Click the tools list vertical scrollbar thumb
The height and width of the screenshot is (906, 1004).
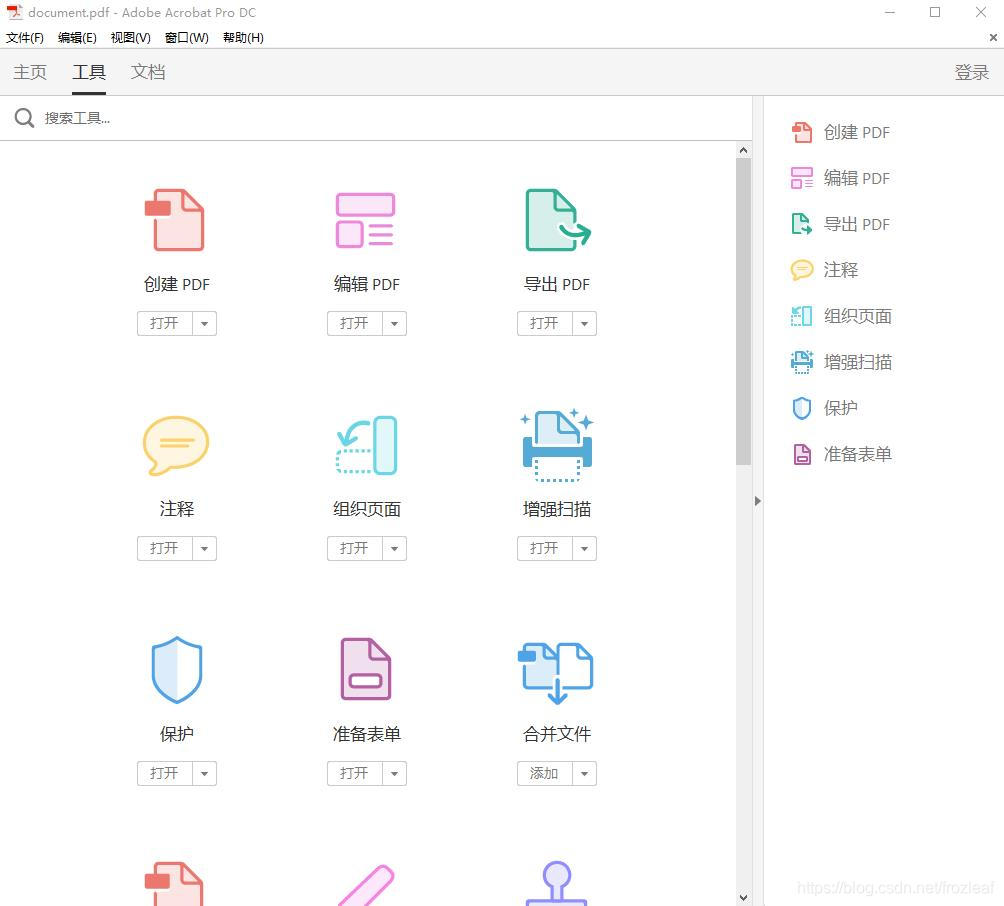(743, 311)
